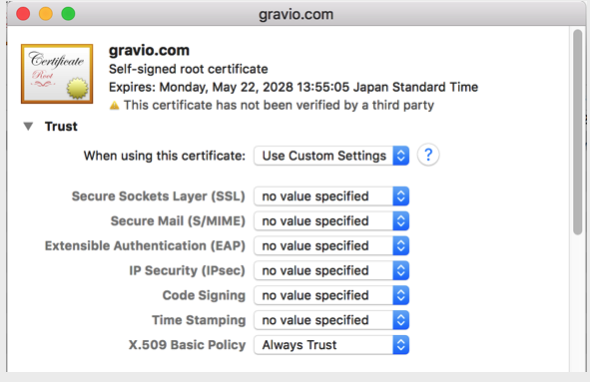The image size is (590, 382).
Task: Click the 'Extensible Authentication (EAP)' label
Action: [145, 246]
